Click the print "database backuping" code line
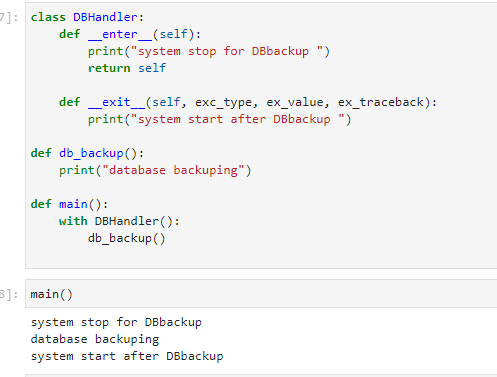Image resolution: width=497 pixels, height=377 pixels. point(155,170)
